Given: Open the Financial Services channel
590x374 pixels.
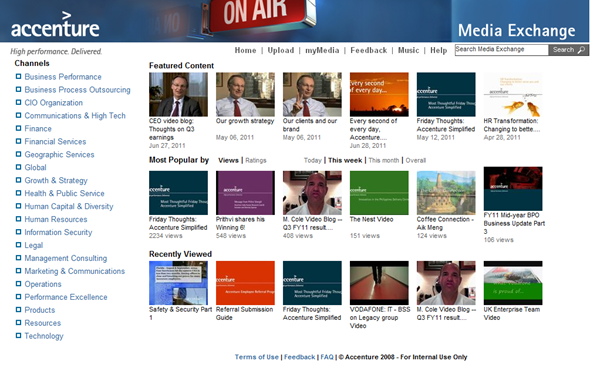Looking at the screenshot, I should click(x=55, y=141).
